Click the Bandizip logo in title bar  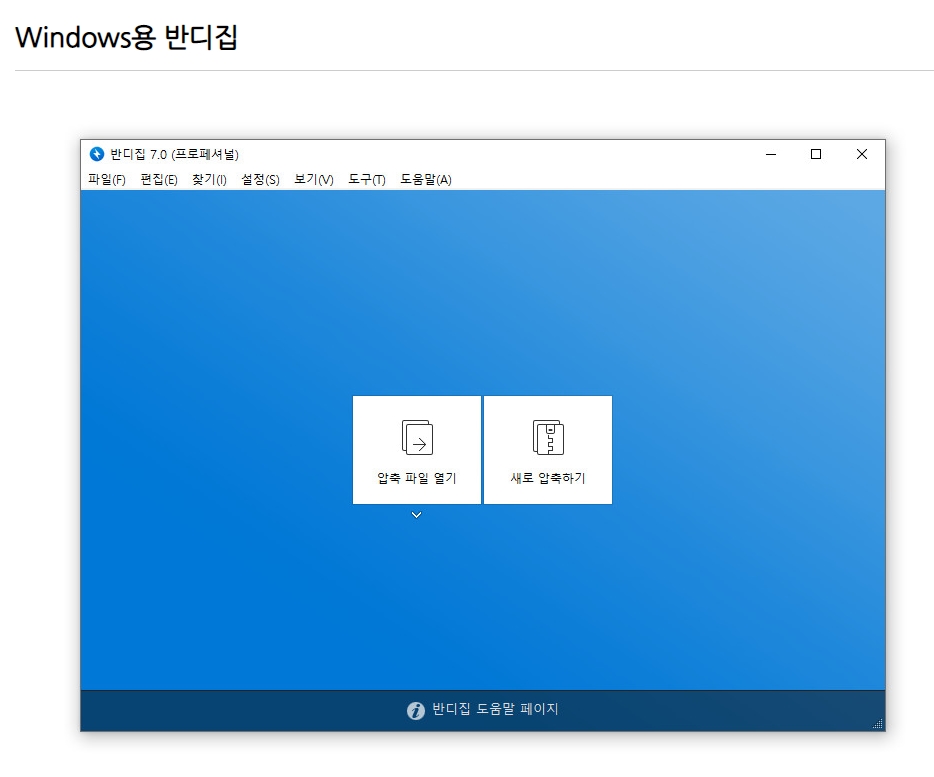click(x=96, y=154)
